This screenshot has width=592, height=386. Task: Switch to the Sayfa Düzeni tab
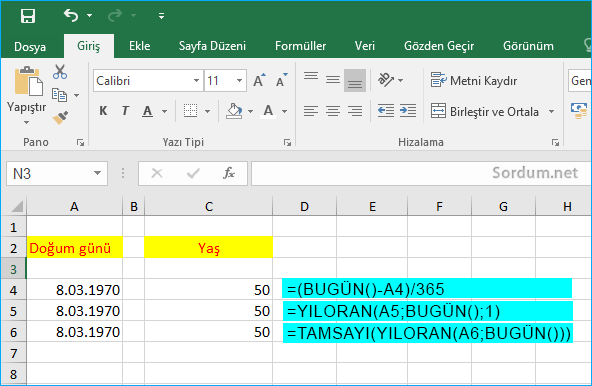[x=212, y=46]
